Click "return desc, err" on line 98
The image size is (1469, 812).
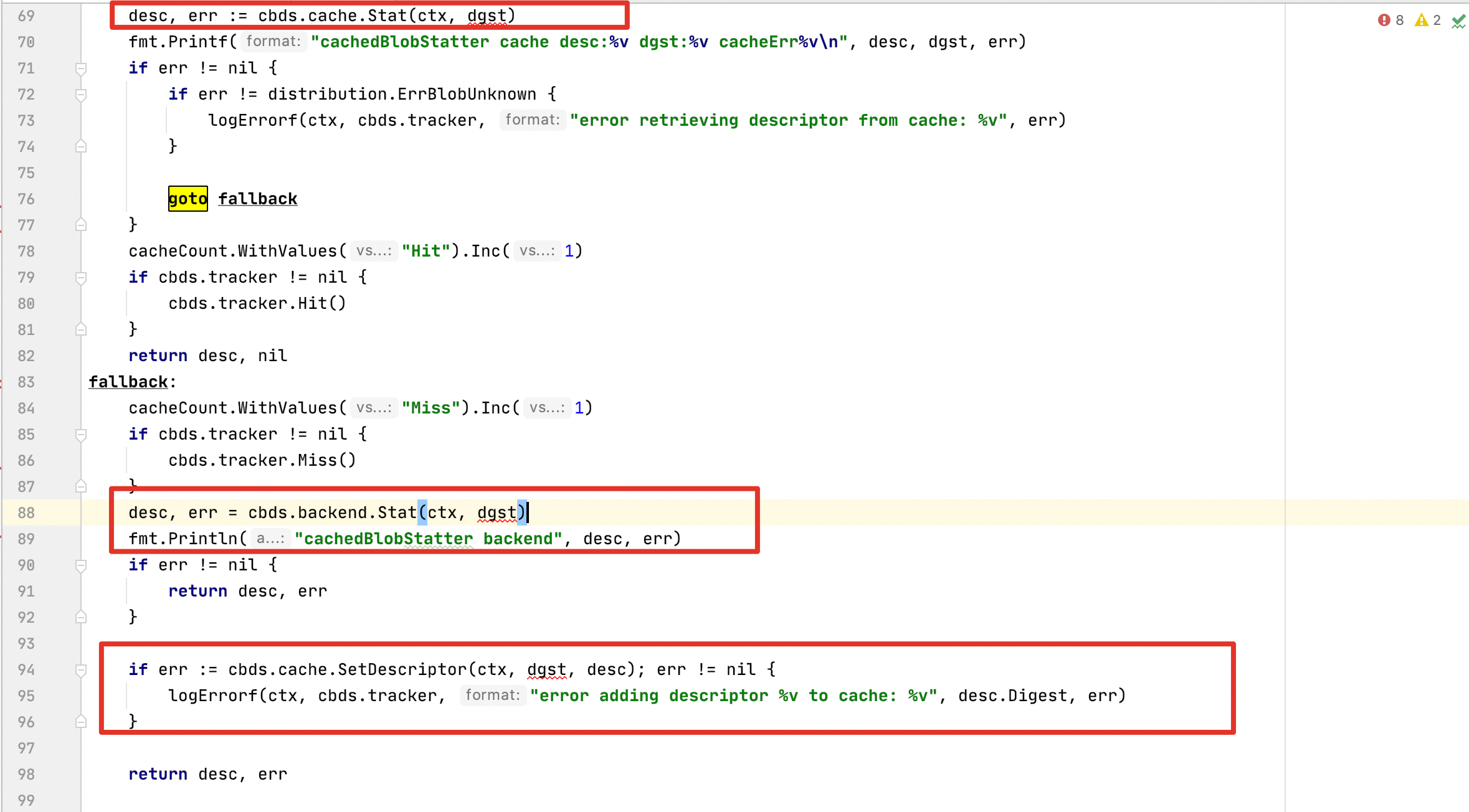(208, 774)
